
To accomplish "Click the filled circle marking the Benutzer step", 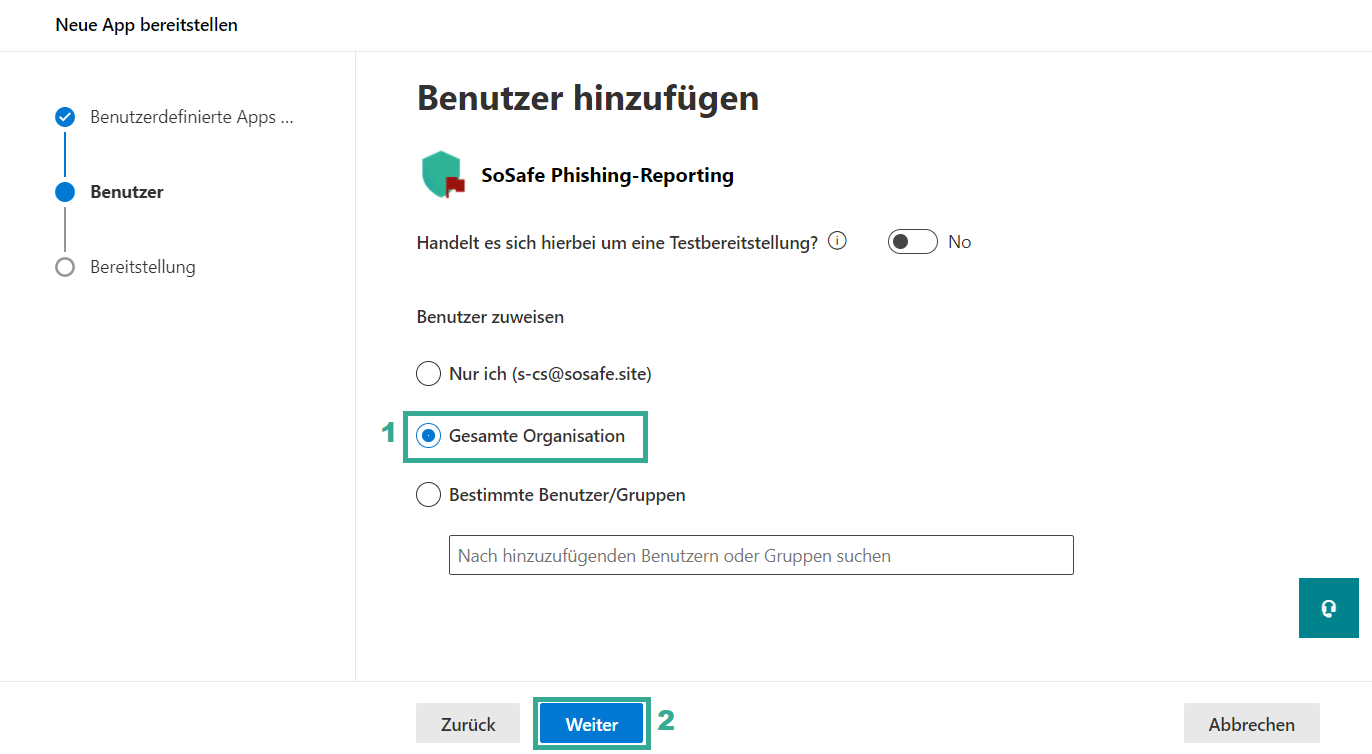I will [65, 192].
